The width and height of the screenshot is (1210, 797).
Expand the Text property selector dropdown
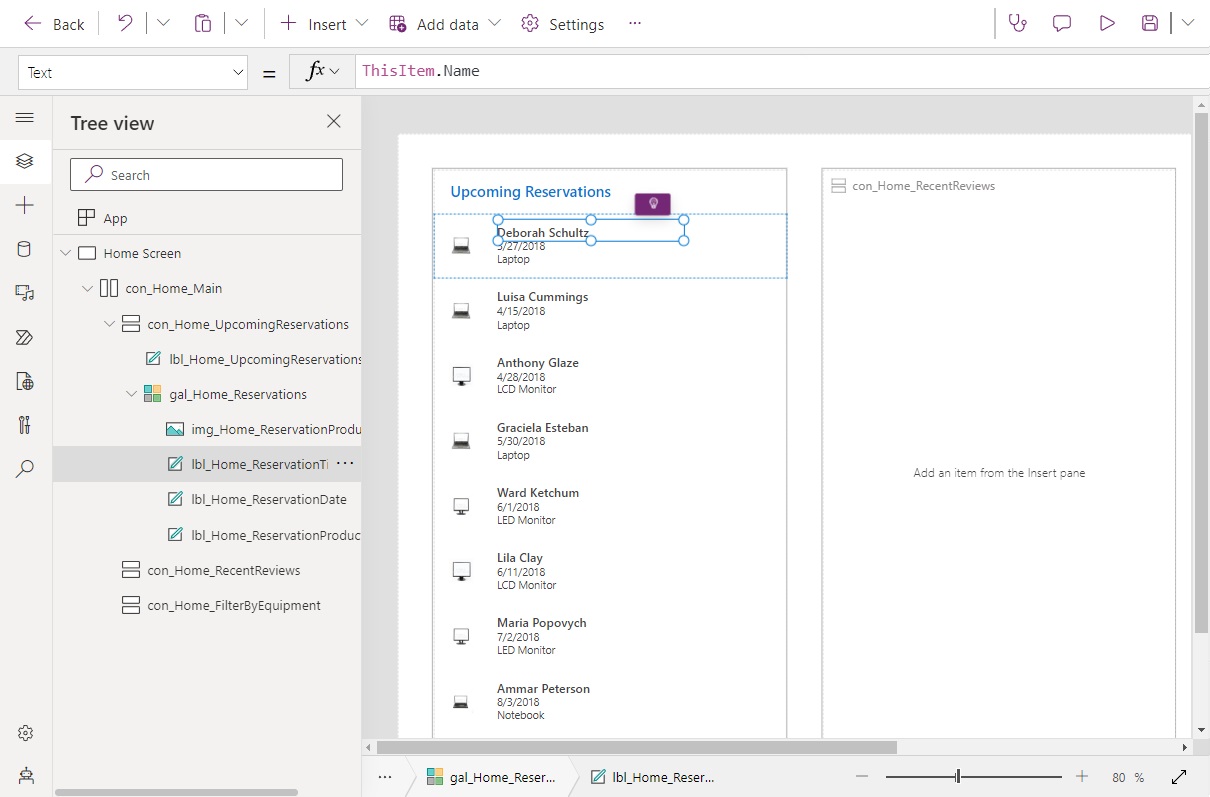[238, 72]
